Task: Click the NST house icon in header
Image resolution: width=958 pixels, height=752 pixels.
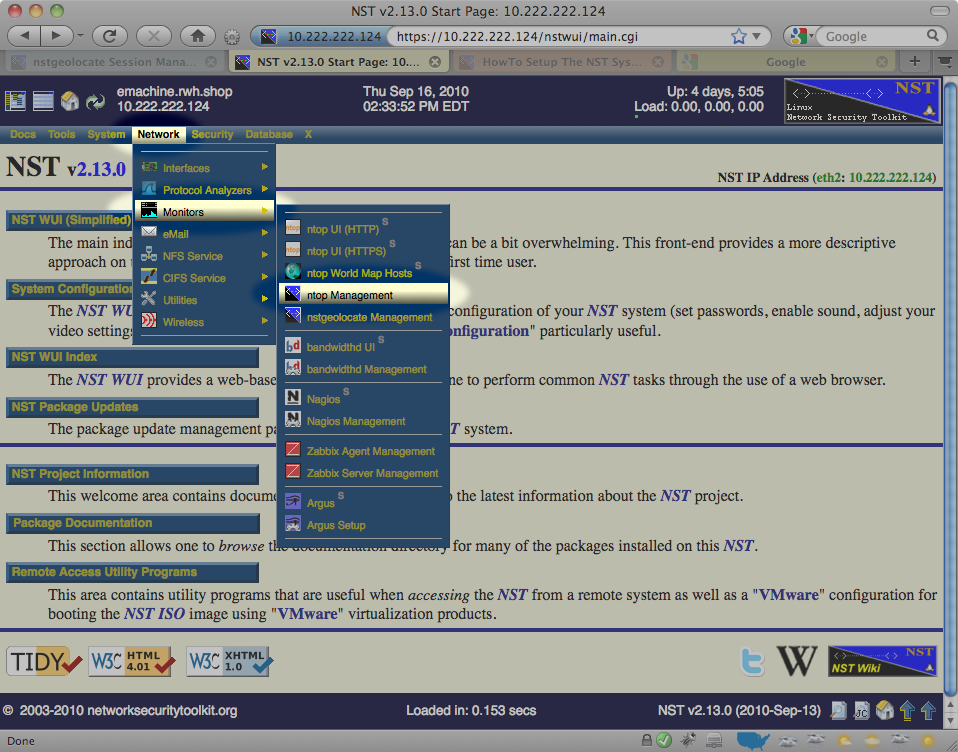Action: (70, 101)
